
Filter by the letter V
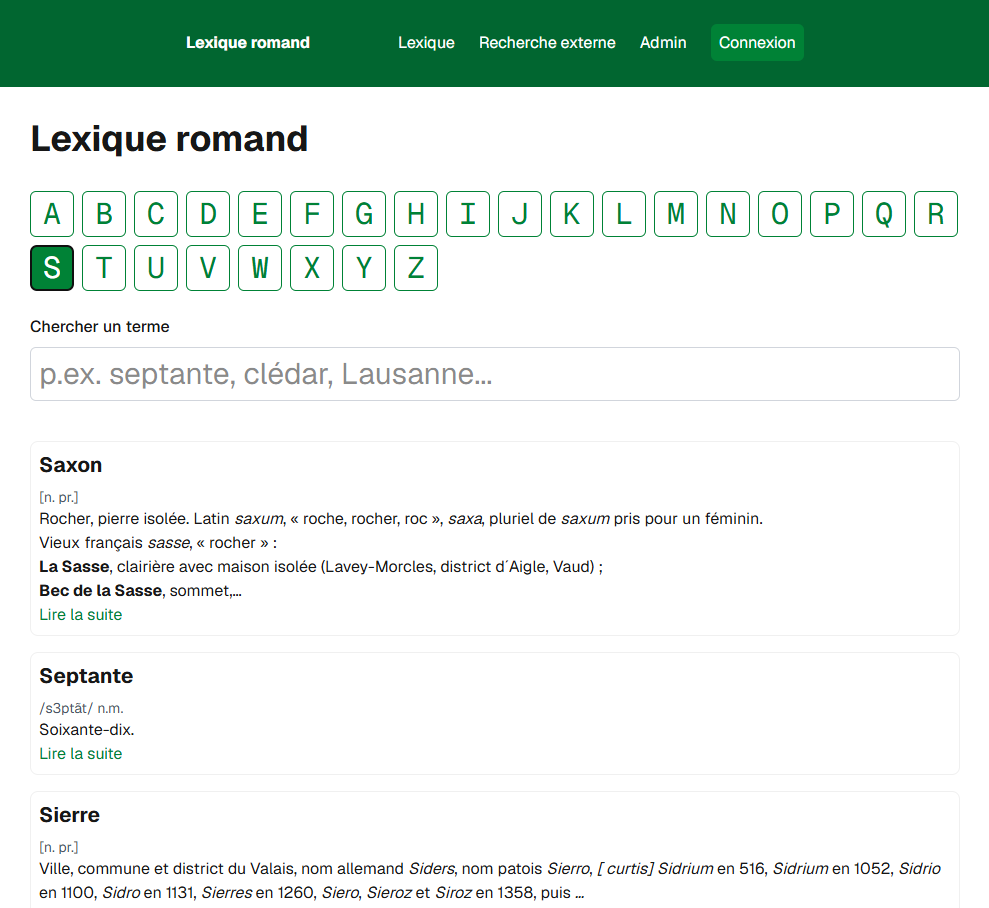tap(208, 268)
